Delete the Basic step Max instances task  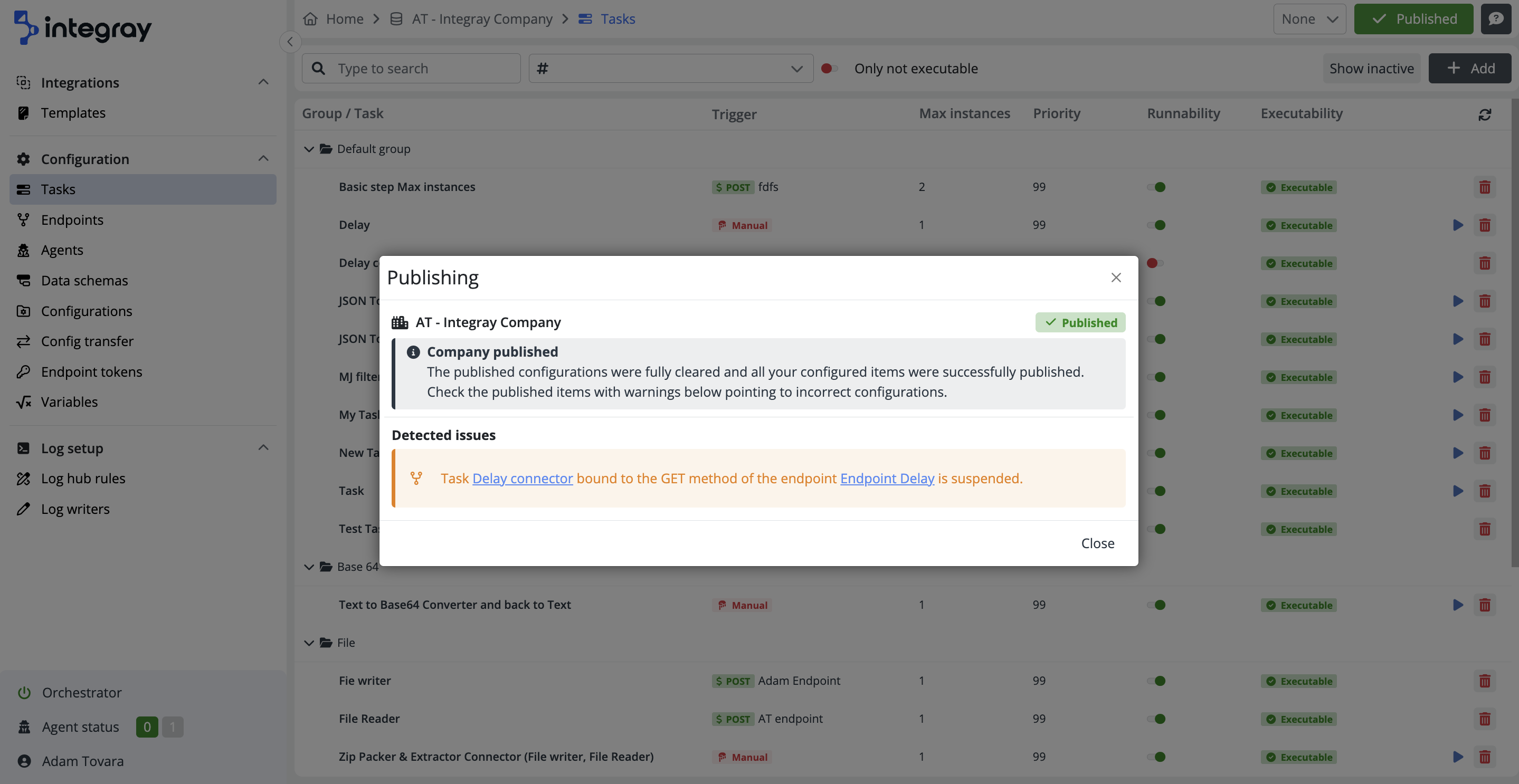pos(1484,187)
